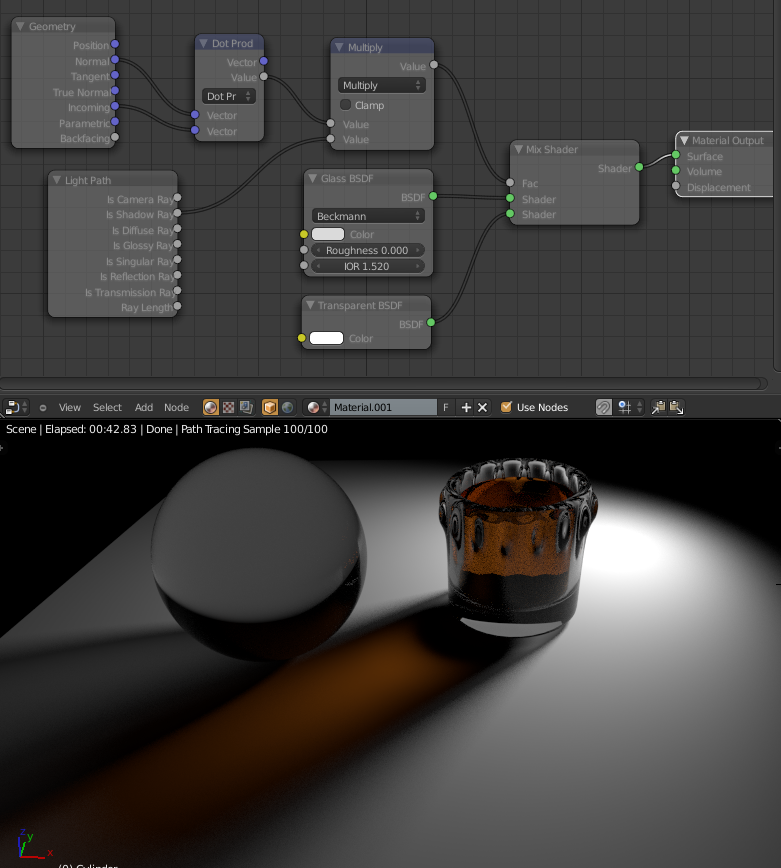The height and width of the screenshot is (868, 781).
Task: Click the plus icon to add new material
Action: point(466,407)
